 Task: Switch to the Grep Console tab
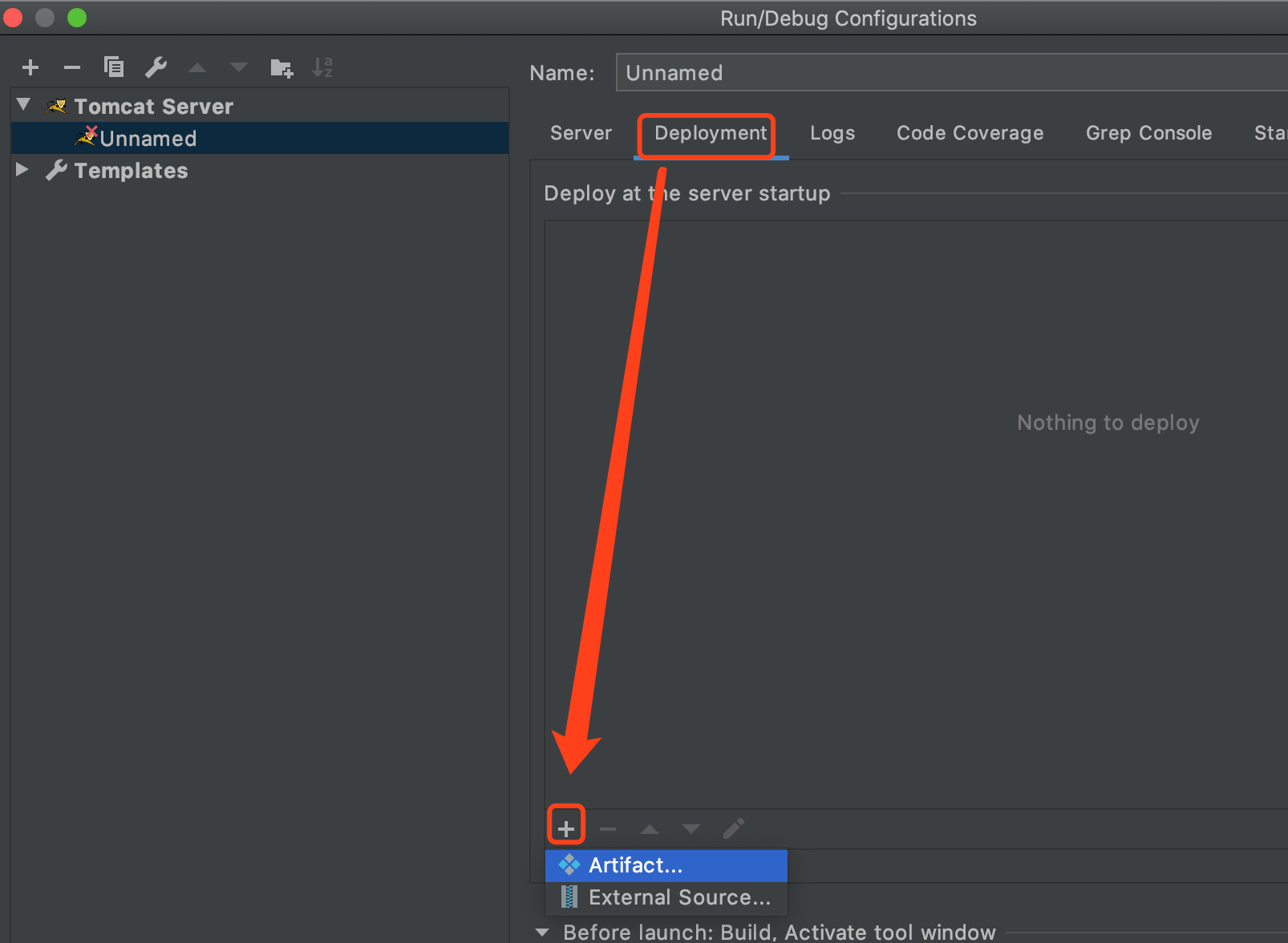[1148, 133]
